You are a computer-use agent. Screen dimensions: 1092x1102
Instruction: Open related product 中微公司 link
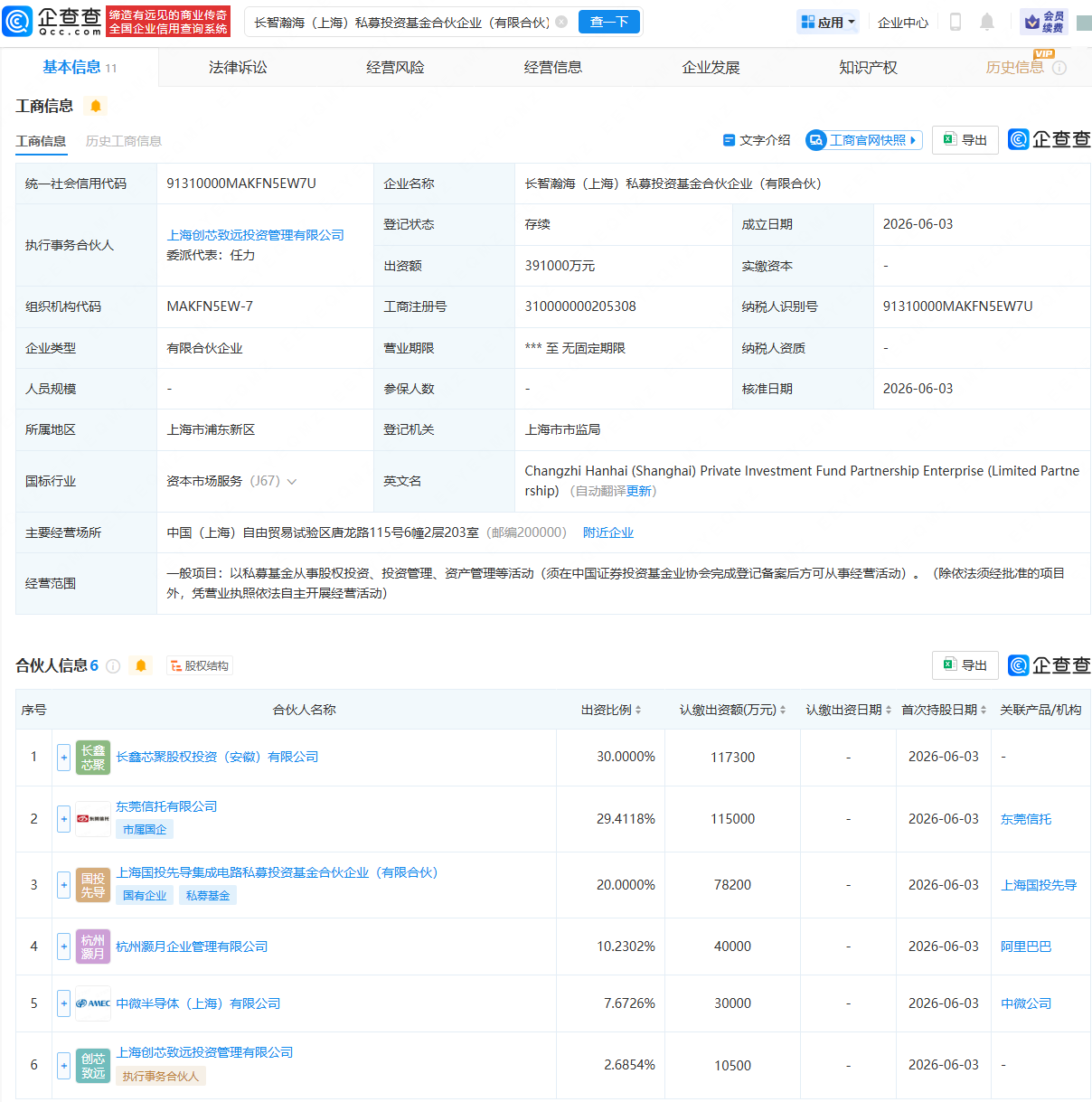[1026, 1003]
